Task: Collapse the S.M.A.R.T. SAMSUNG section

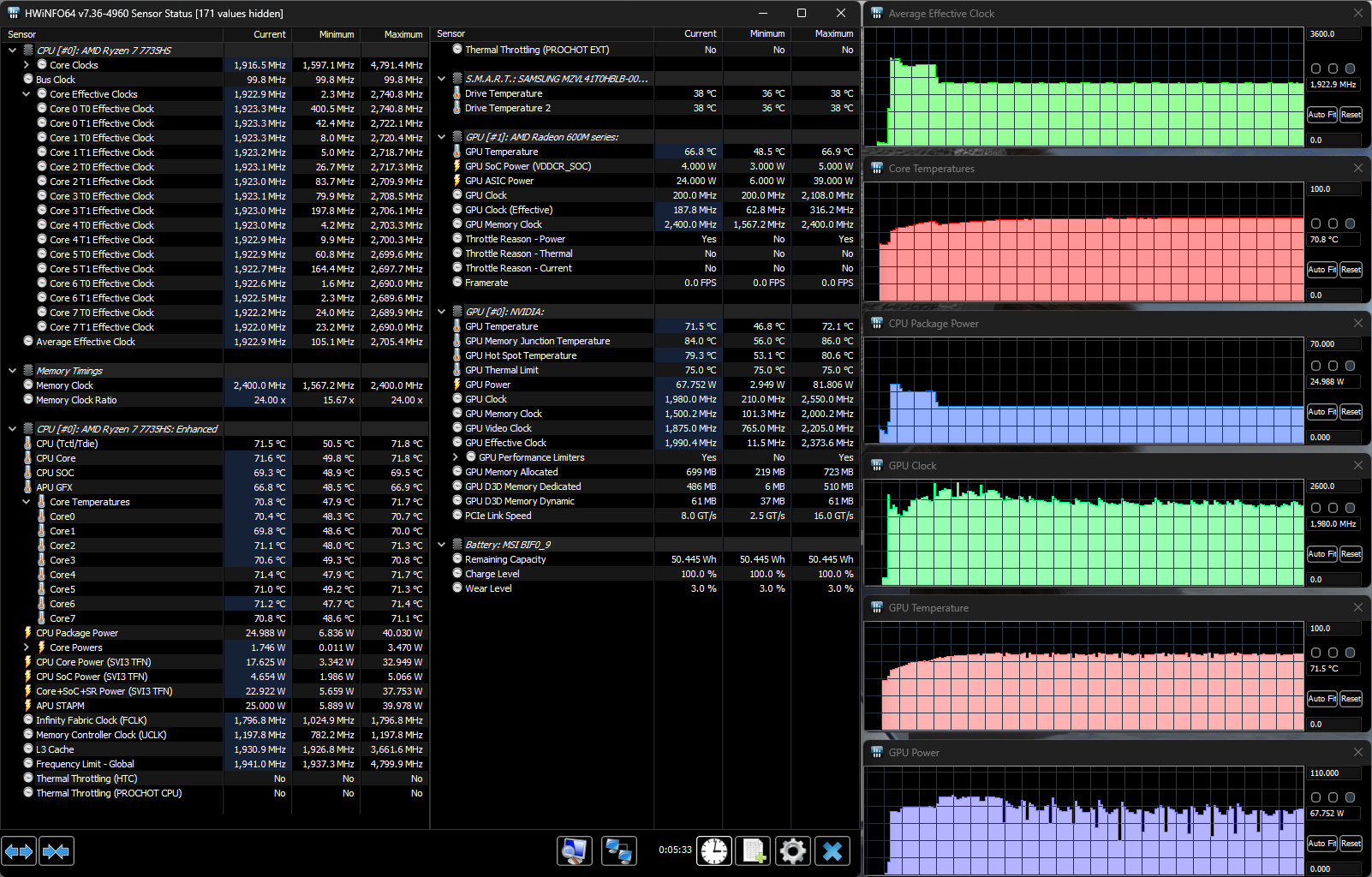Action: [x=442, y=79]
